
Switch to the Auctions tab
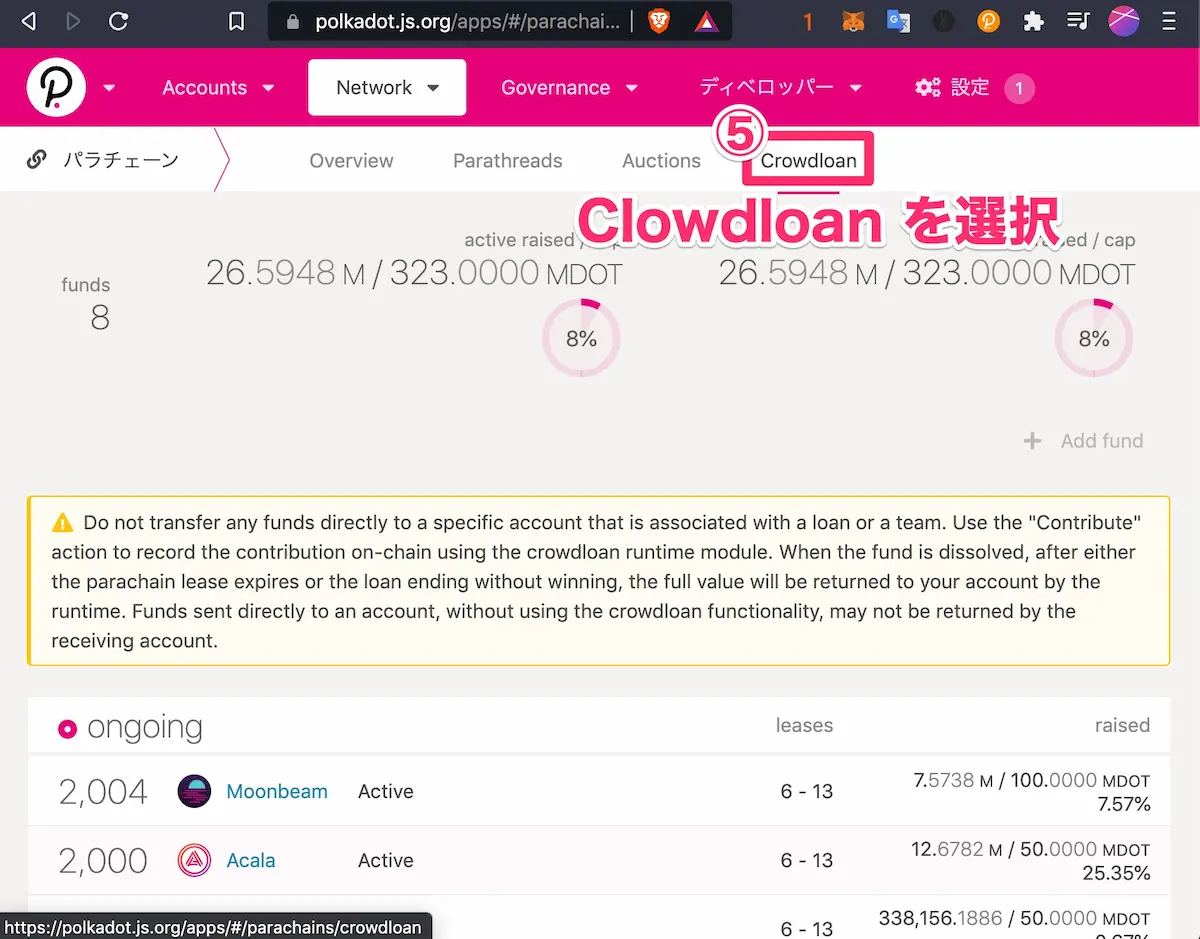point(661,161)
